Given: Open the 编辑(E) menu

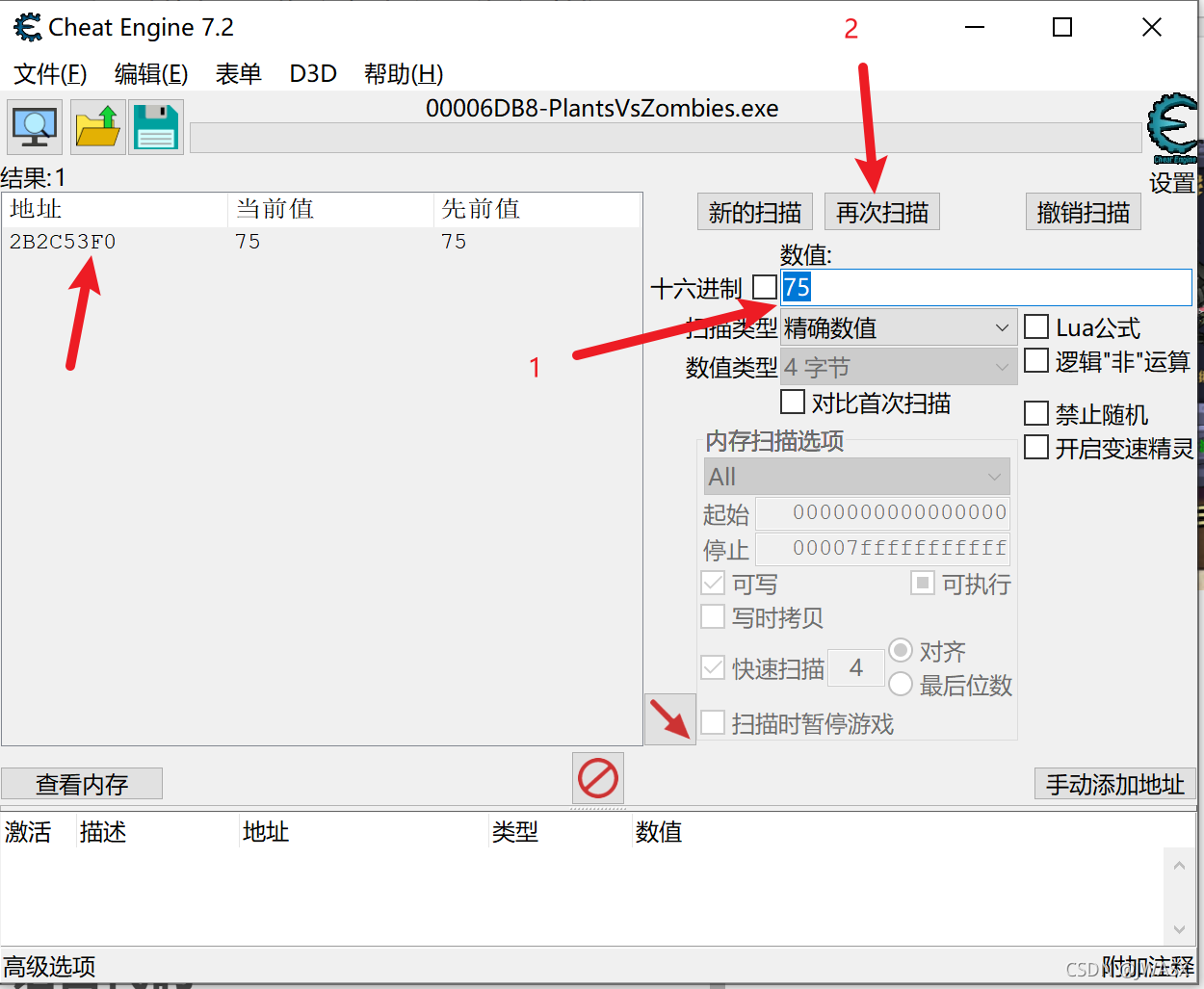Looking at the screenshot, I should point(151,74).
